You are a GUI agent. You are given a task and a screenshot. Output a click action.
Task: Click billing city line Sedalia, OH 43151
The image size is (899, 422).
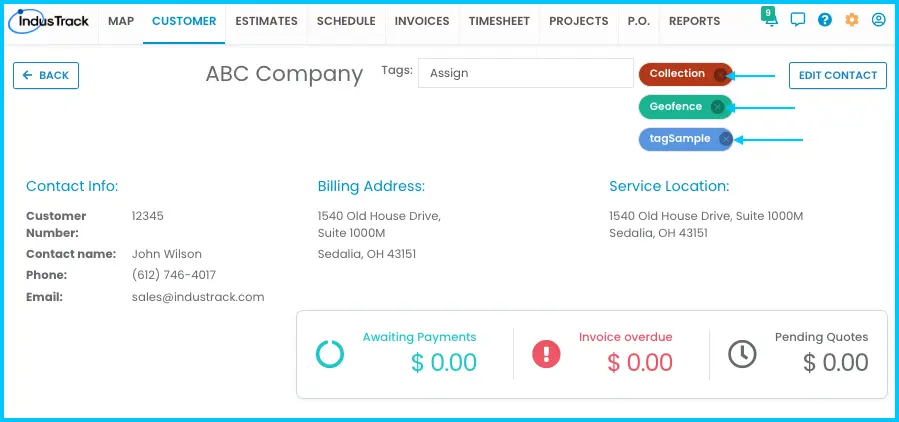click(x=367, y=254)
